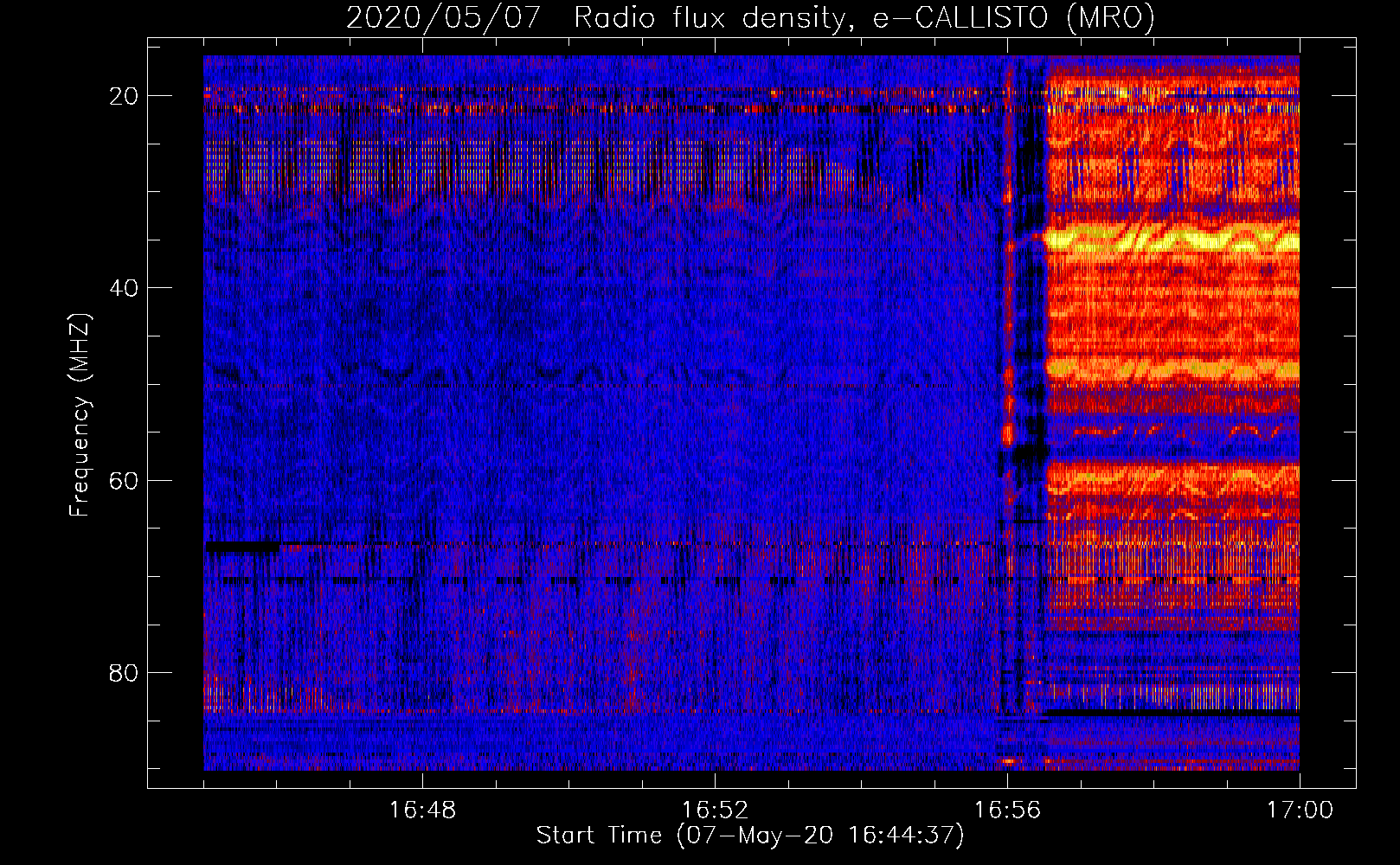Click the "60" frequency tick label
This screenshot has height=865, width=1400.
(124, 480)
